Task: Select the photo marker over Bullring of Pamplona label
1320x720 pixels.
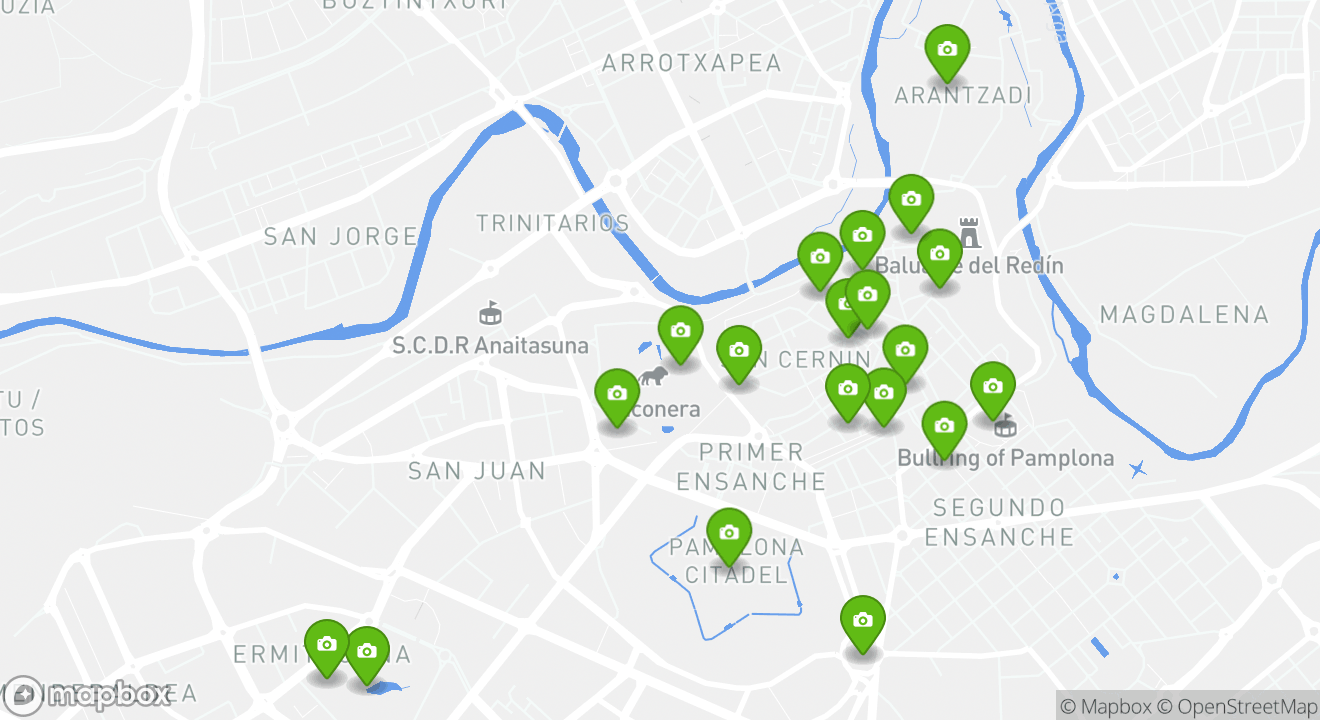Action: coord(944,430)
